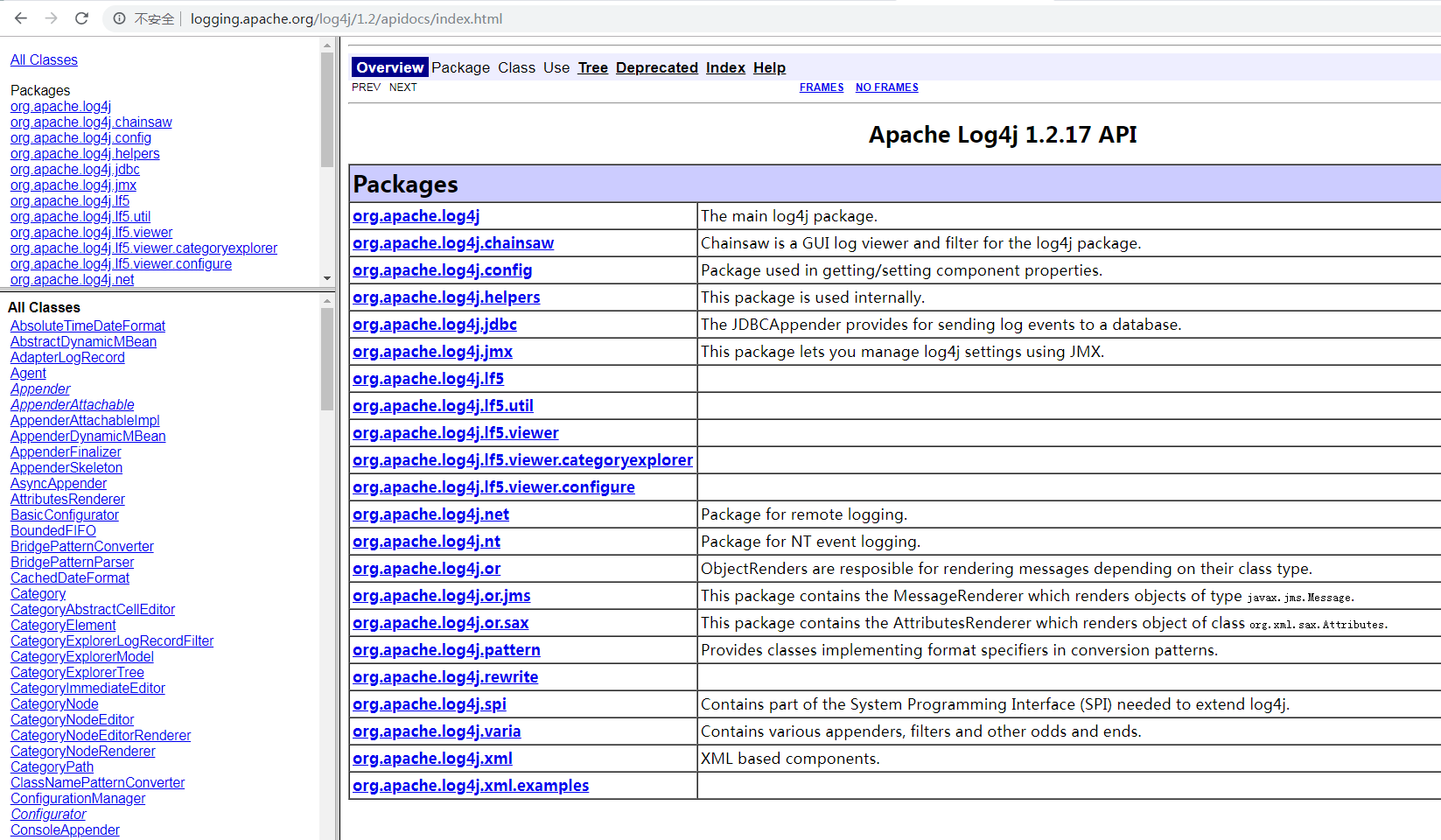
Task: Click the packages frame scroll-down arrow
Action: [x=327, y=278]
